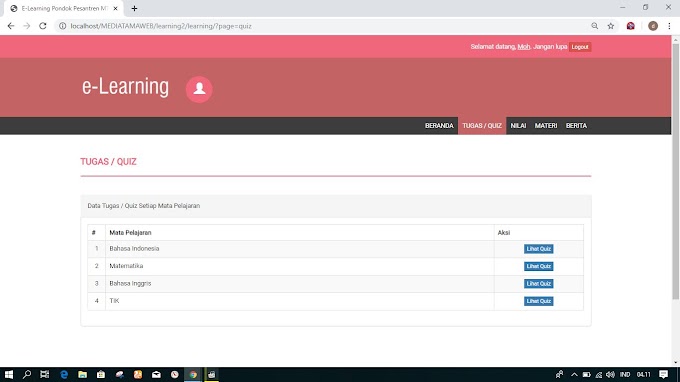The height and width of the screenshot is (382, 680).
Task: Click Data Tugas / Quiz Setiap Mata Pelajaran text
Action: tap(144, 206)
